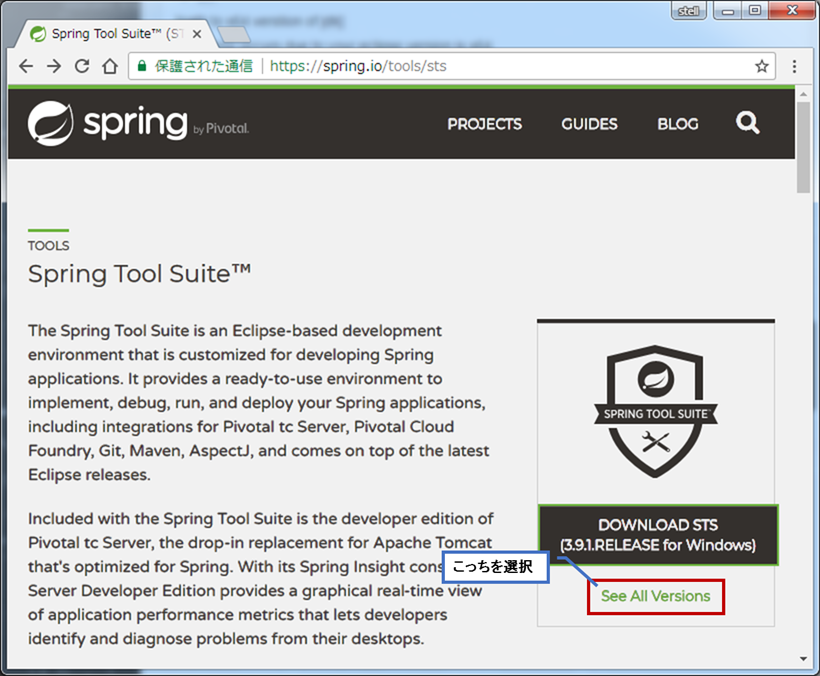Open the GUIDES menu item
820x676 pixels.
[589, 124]
